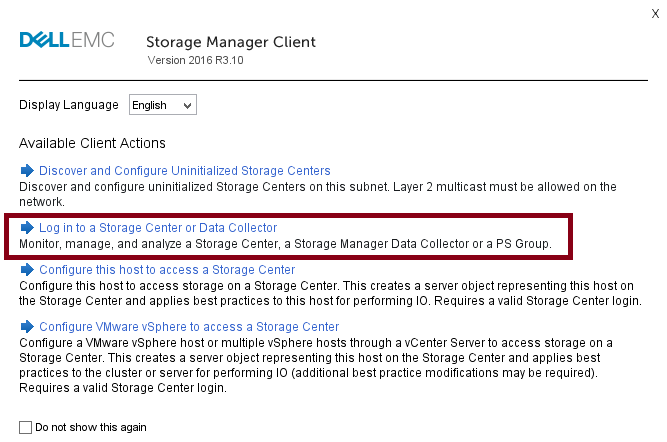The width and height of the screenshot is (667, 442).
Task: Click the Storage Manager Client title text
Action: (x=230, y=42)
